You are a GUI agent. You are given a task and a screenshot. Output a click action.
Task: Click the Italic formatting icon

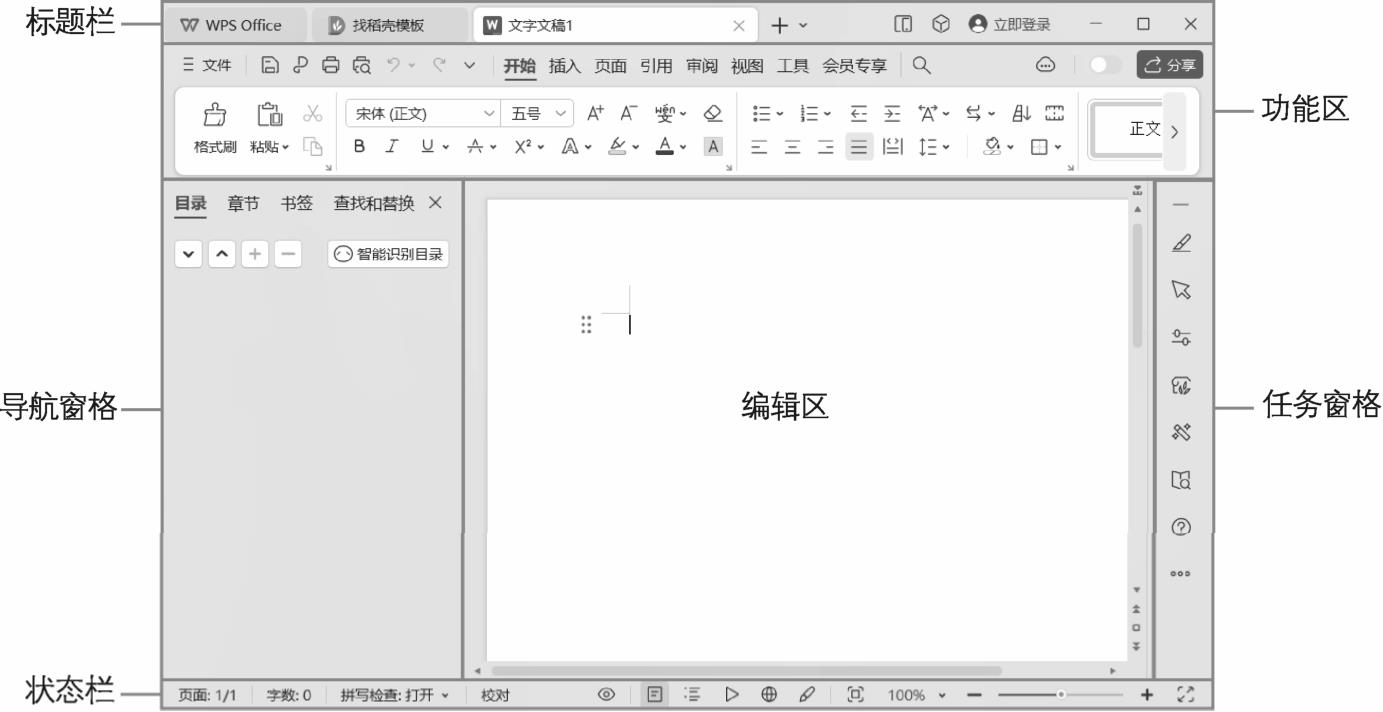(x=392, y=146)
